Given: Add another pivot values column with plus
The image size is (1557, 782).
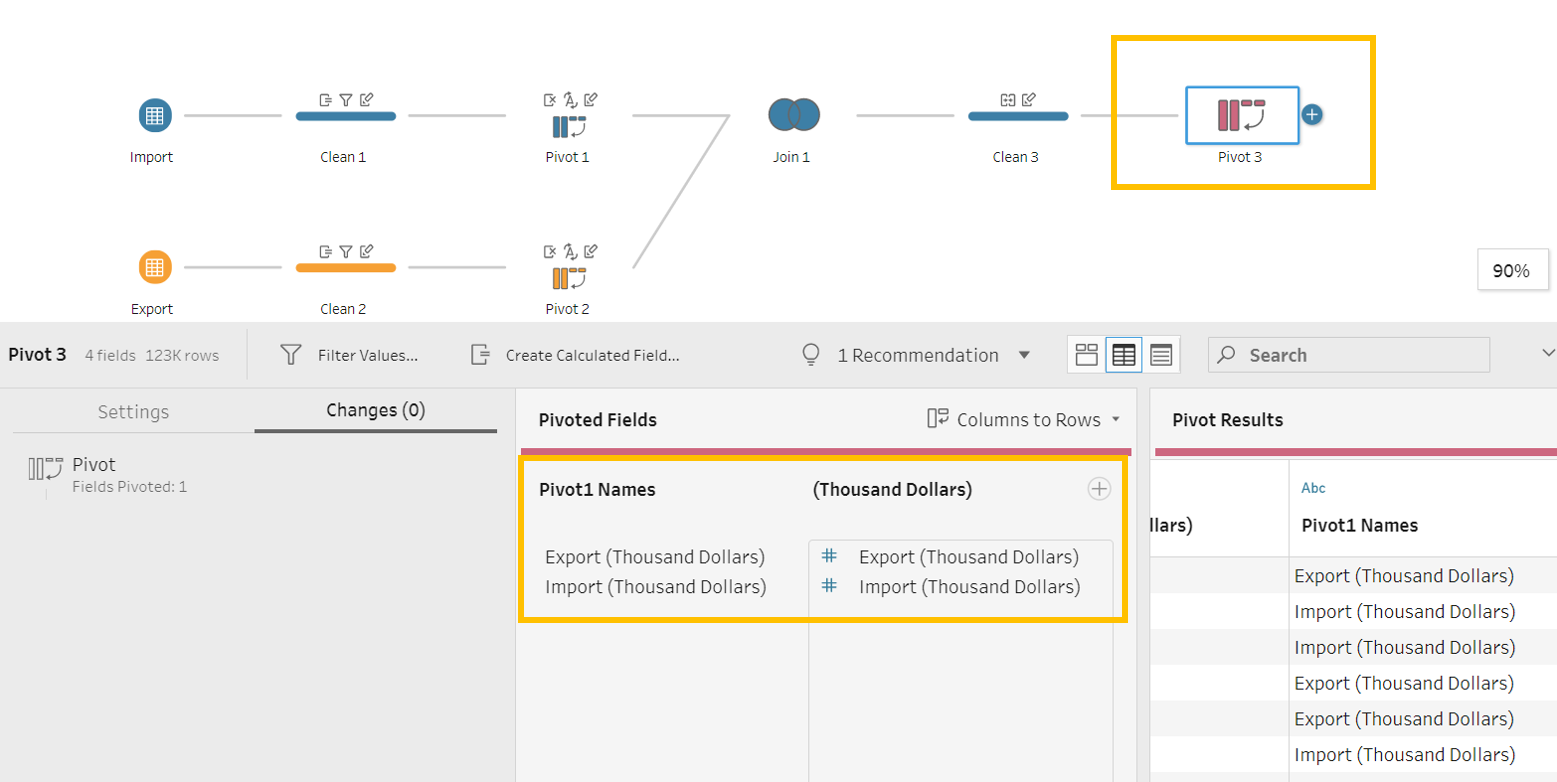Looking at the screenshot, I should [x=1098, y=489].
